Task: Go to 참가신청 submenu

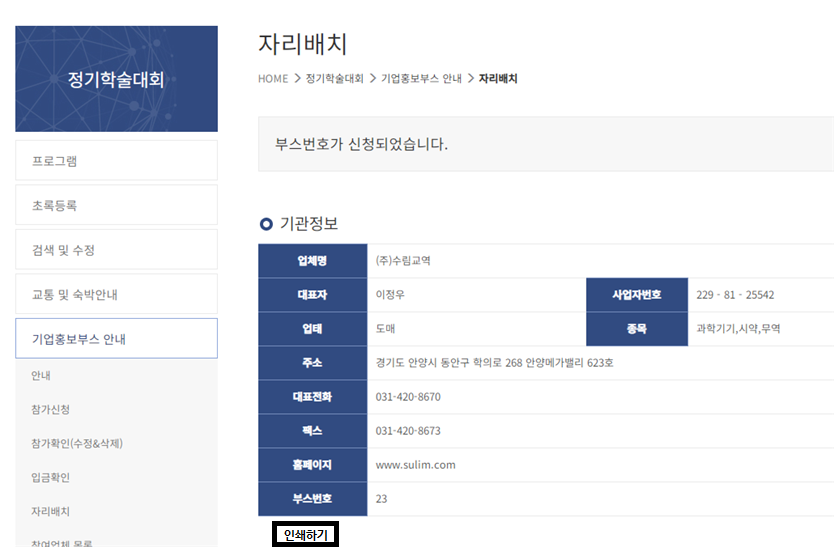Action: (51, 409)
